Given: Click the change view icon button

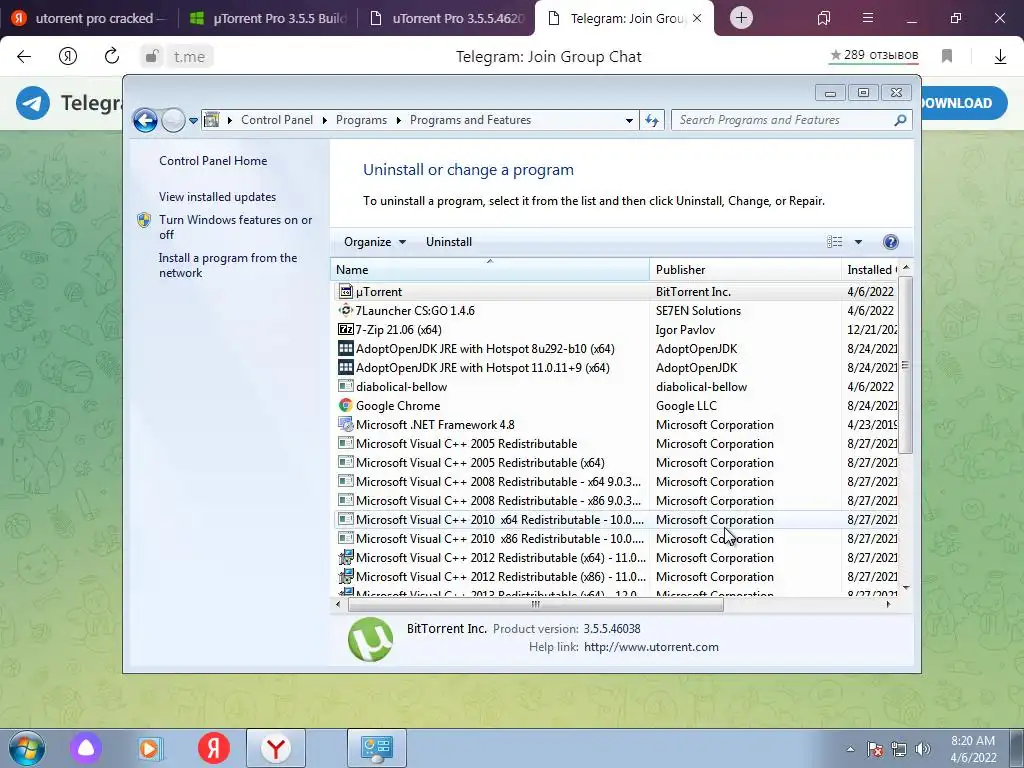Looking at the screenshot, I should point(835,242).
